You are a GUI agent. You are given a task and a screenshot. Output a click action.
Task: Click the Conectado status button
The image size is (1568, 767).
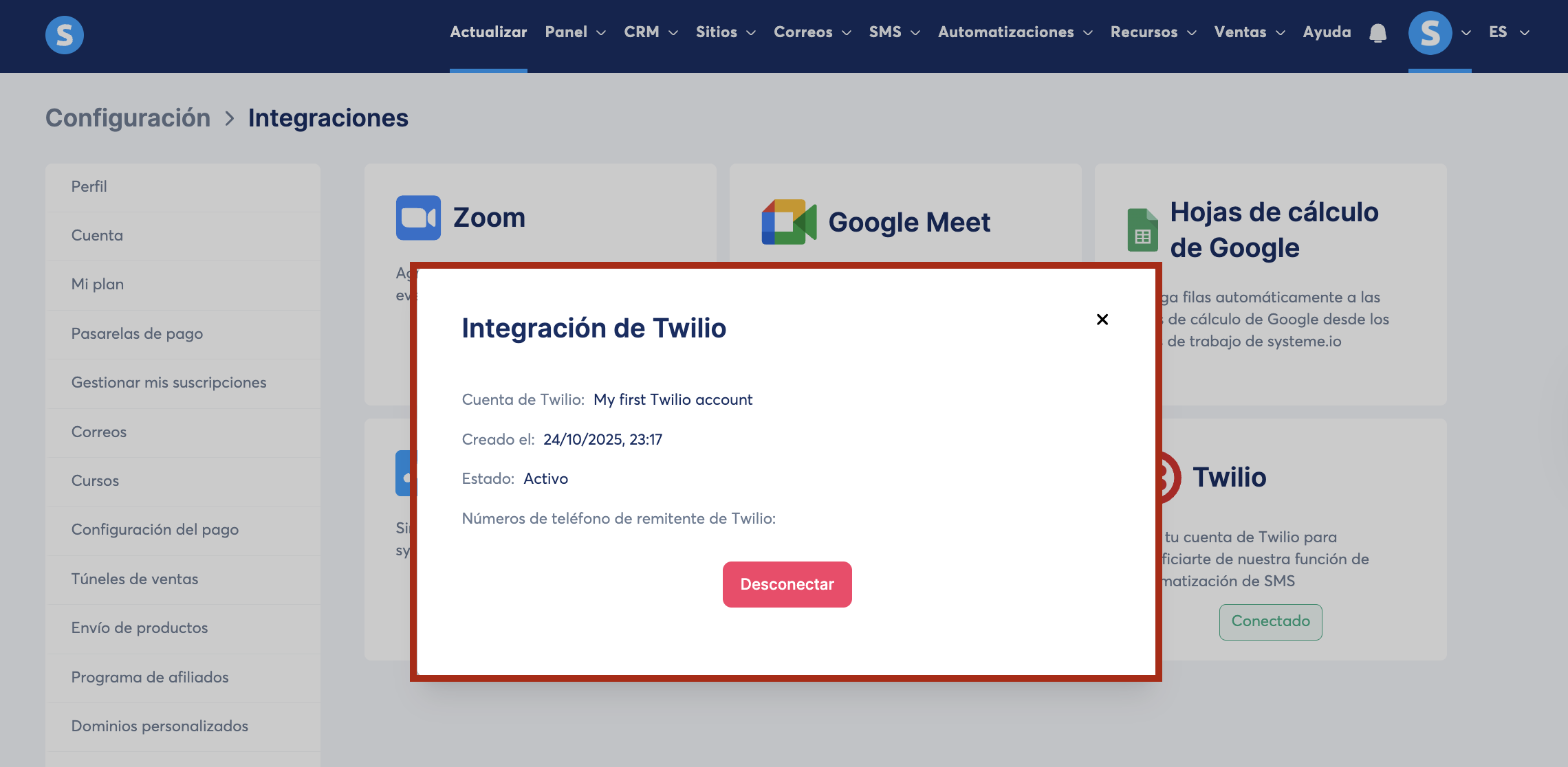coord(1270,621)
